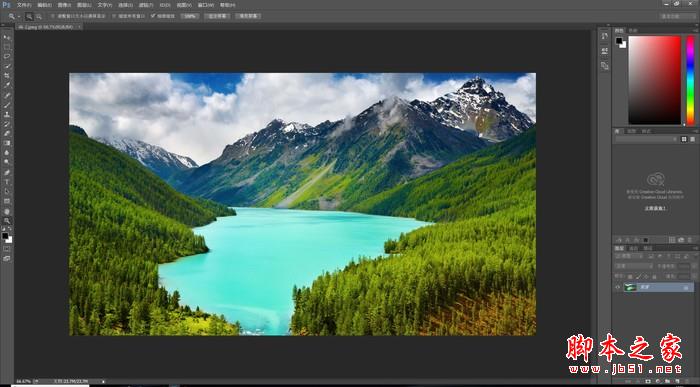Open the library selection dropdown
The image size is (700, 387).
tap(646, 139)
